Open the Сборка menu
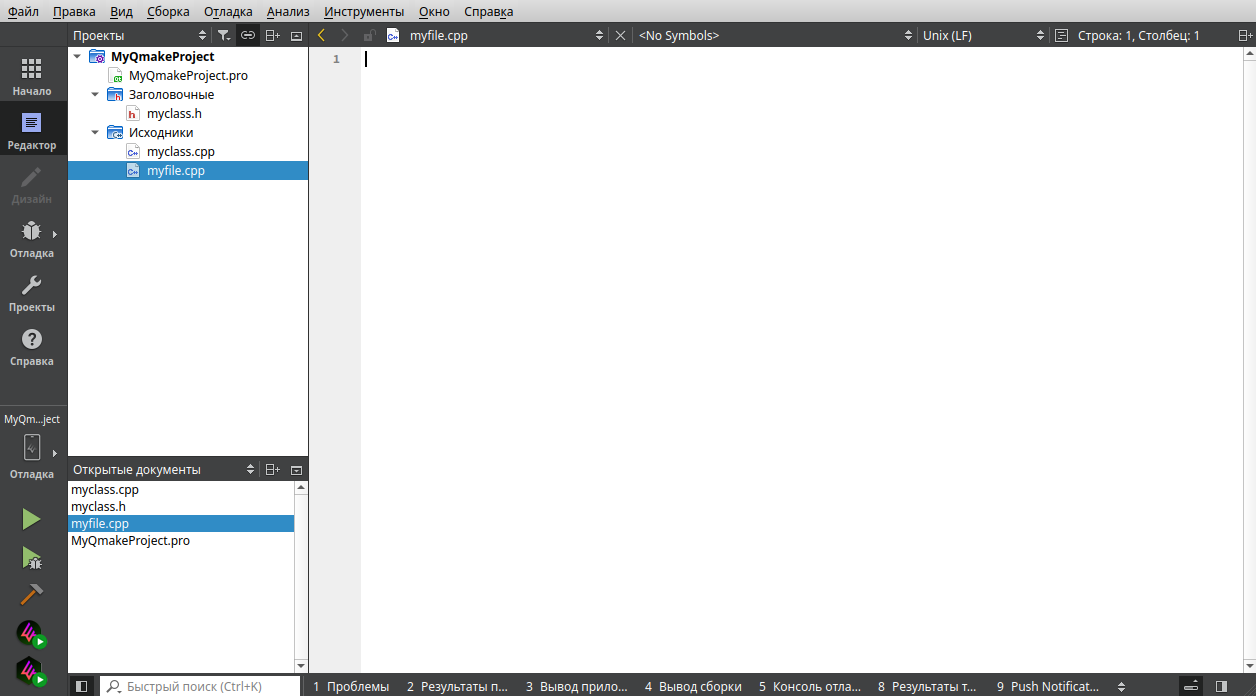 point(167,11)
